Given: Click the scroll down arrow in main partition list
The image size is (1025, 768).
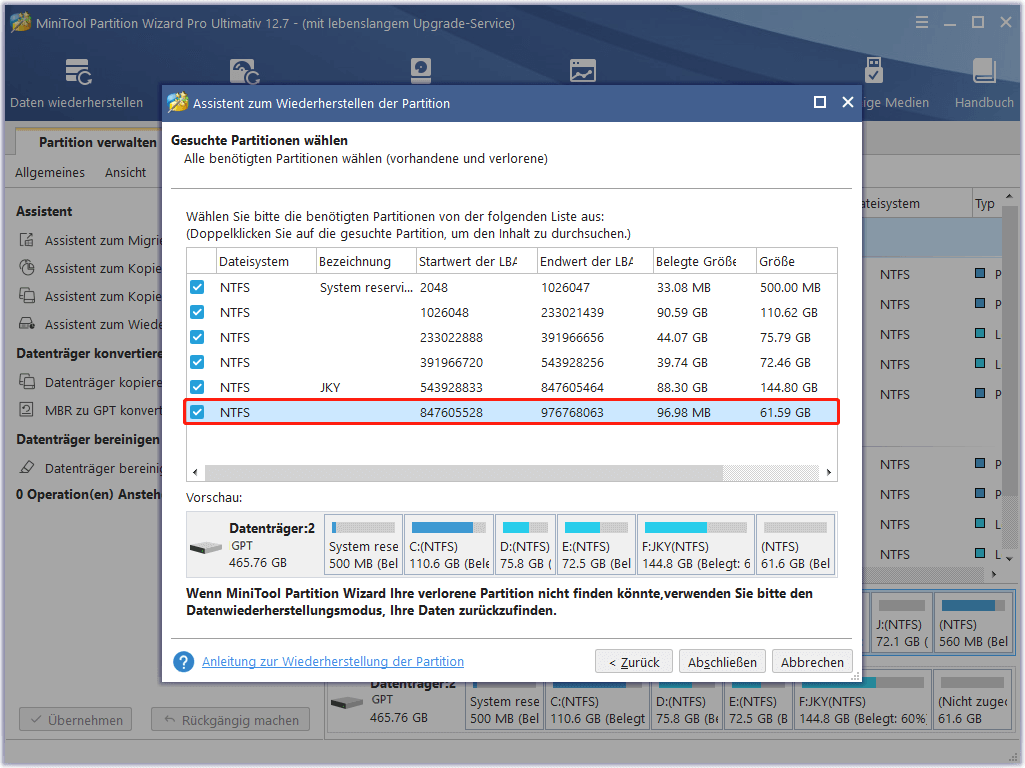Looking at the screenshot, I should (1012, 557).
